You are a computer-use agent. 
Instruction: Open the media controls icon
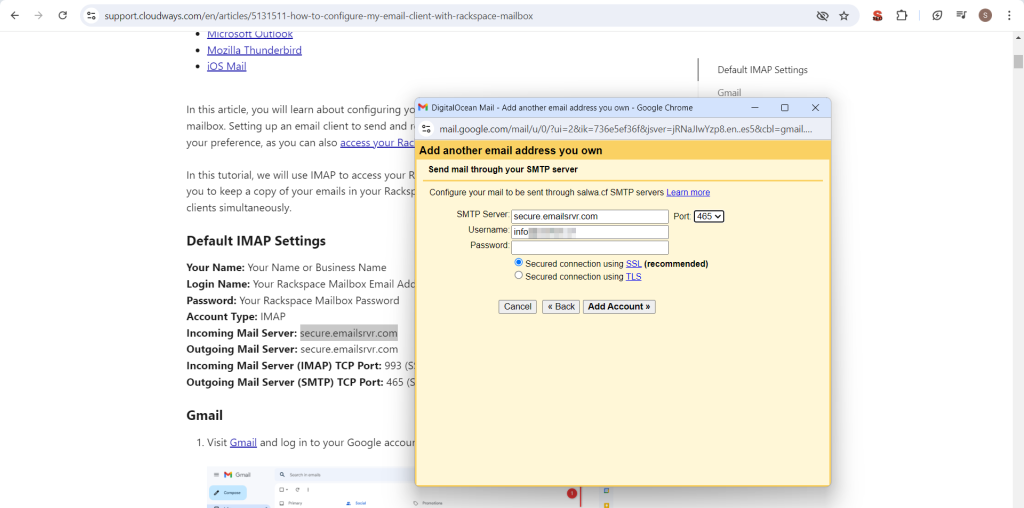coord(961,16)
